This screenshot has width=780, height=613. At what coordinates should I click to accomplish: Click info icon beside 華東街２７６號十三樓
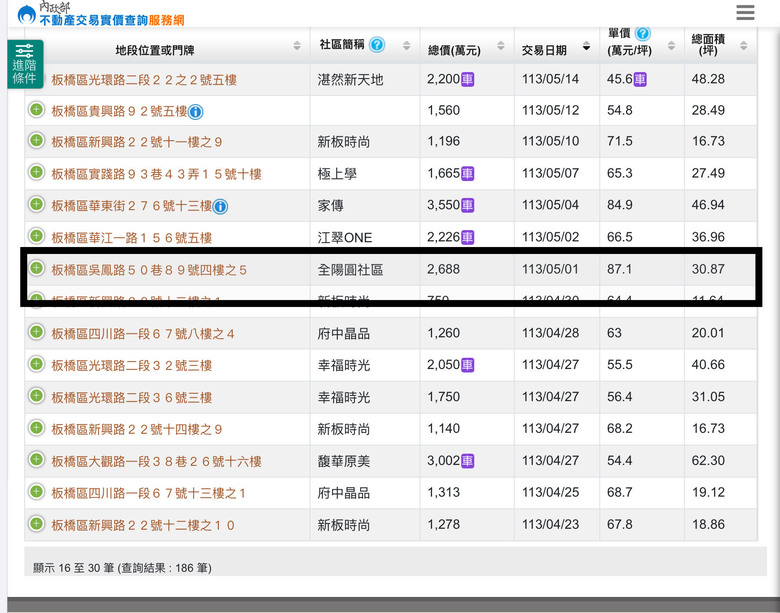pyautogui.click(x=220, y=206)
